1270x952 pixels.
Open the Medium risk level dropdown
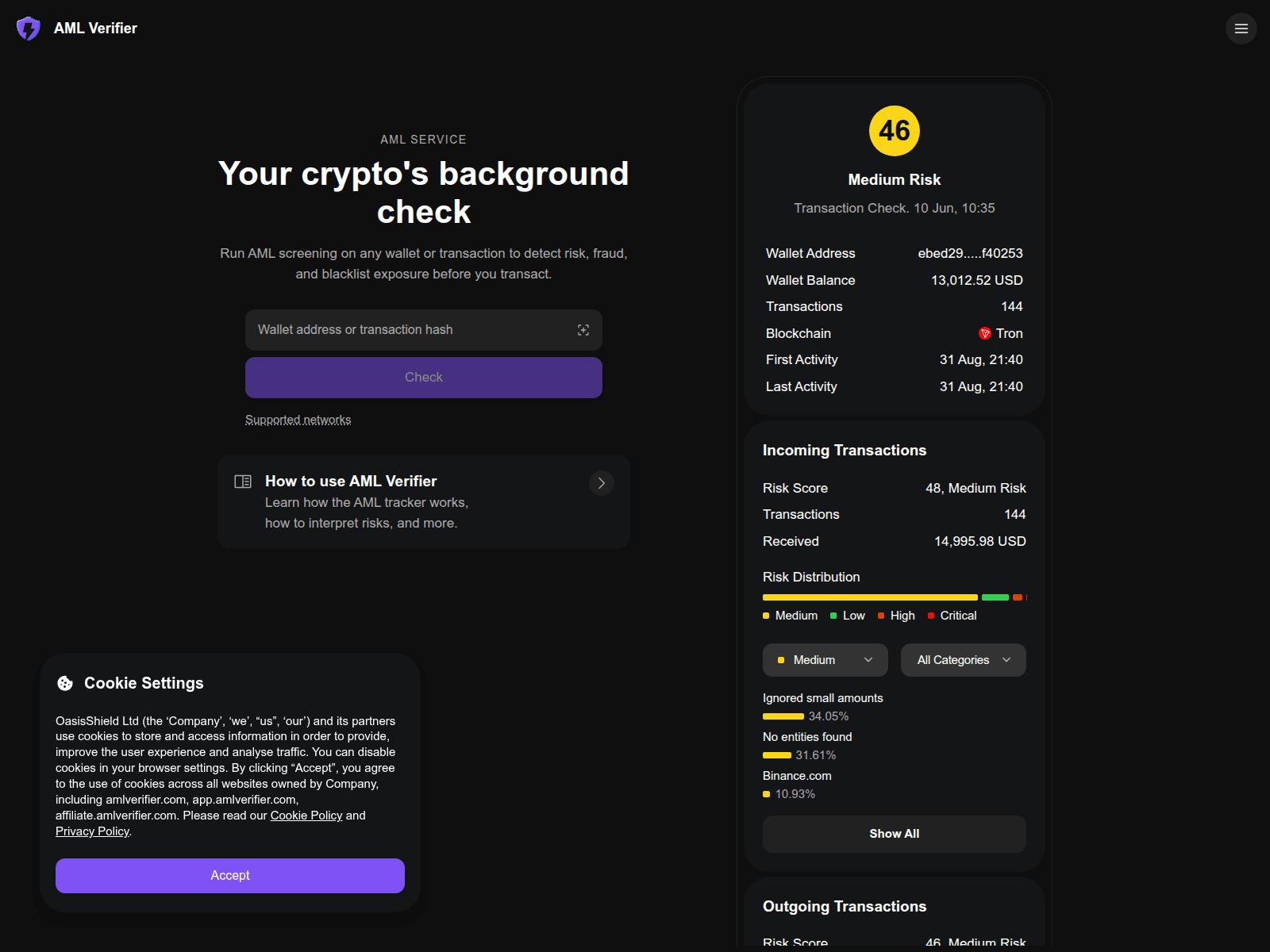[x=825, y=660]
